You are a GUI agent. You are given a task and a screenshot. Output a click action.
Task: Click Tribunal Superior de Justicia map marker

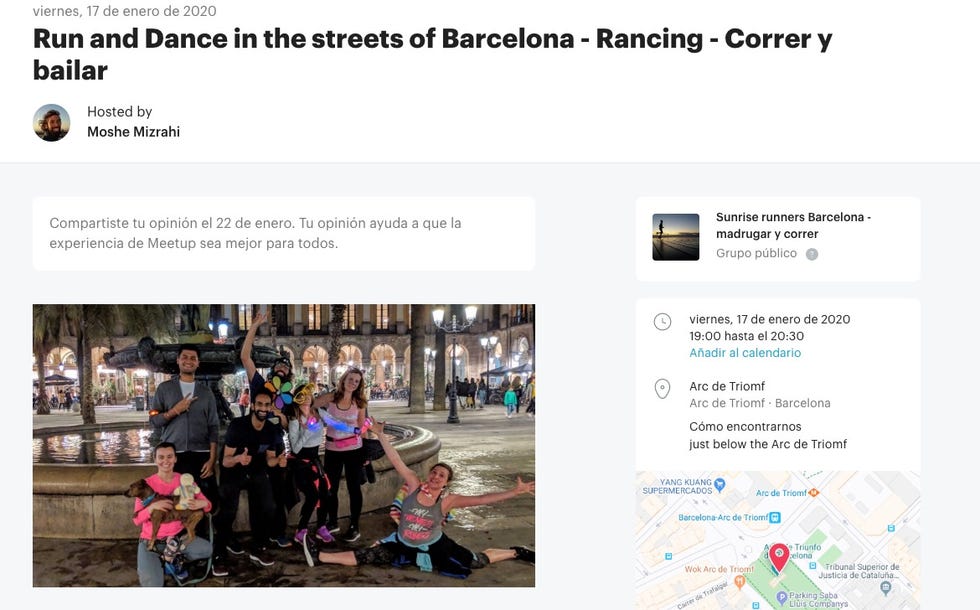tap(886, 588)
